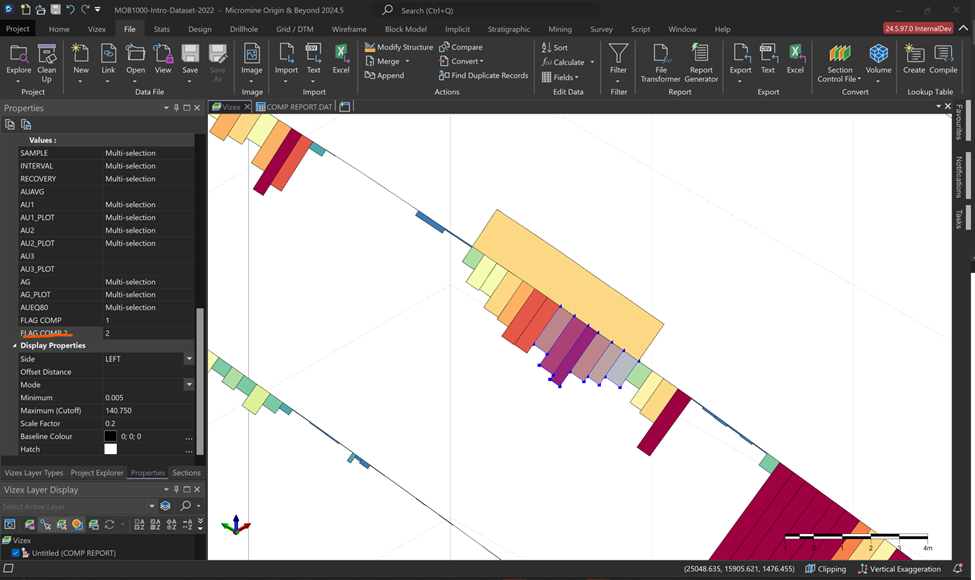The width and height of the screenshot is (975, 580).
Task: Click the Filter funnel icon
Action: tap(619, 57)
